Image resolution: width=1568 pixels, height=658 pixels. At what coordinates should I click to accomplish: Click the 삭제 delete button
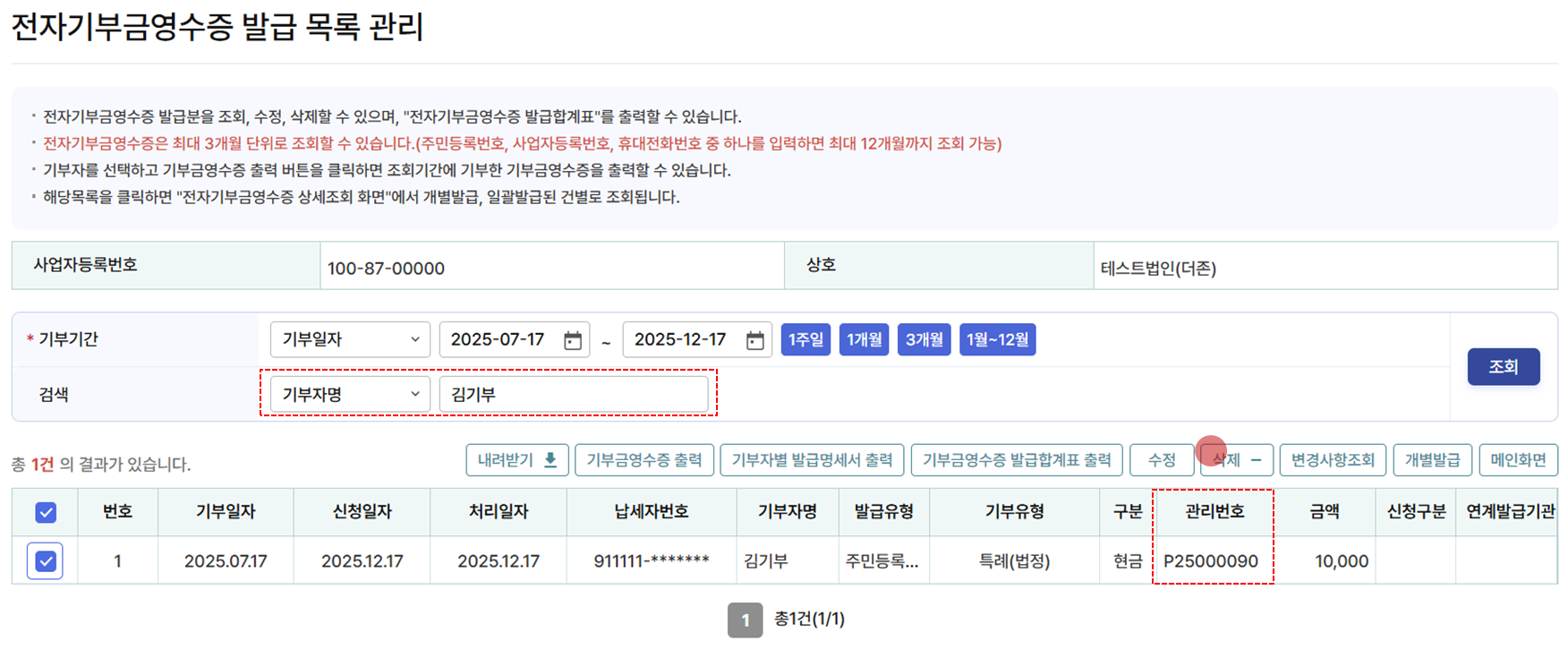pos(1236,460)
